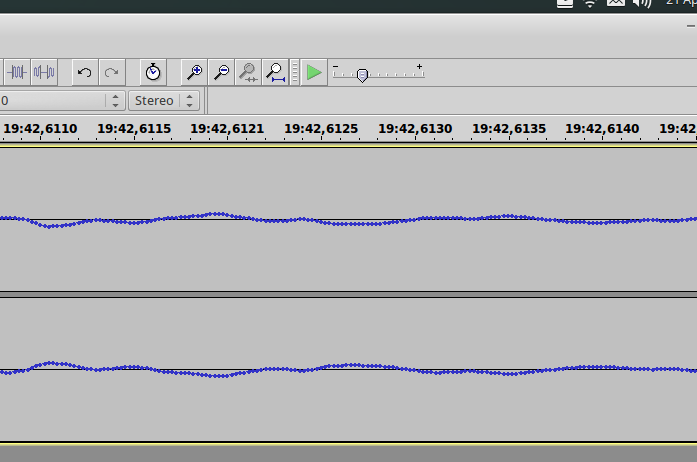The width and height of the screenshot is (697, 462).
Task: Click the spinner arrows beside the 0 field
Action: 115,100
